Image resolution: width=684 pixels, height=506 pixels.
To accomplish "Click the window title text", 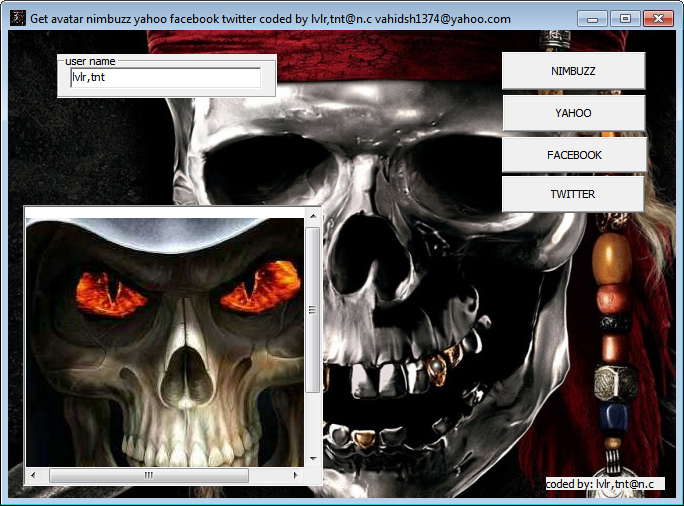I will (x=270, y=19).
